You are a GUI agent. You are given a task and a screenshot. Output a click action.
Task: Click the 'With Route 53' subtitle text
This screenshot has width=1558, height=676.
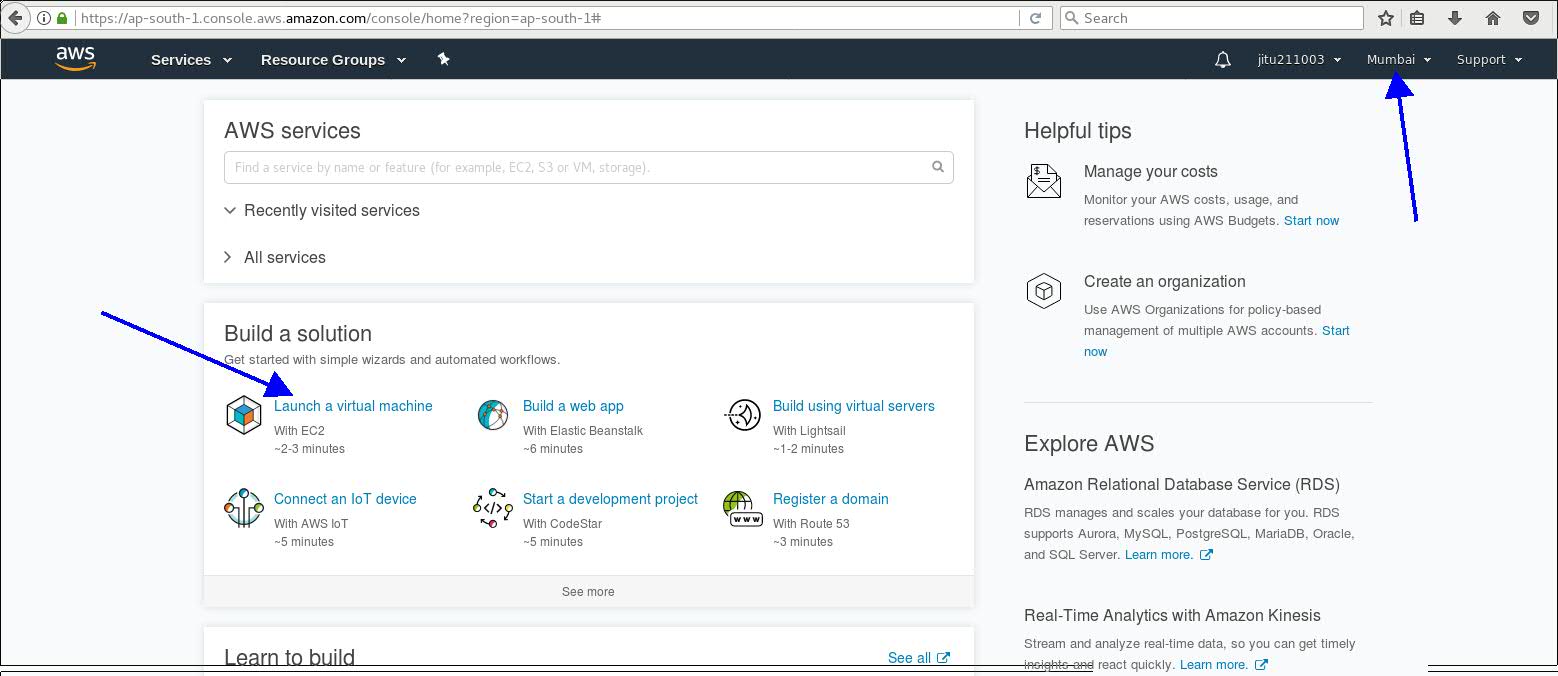pos(811,524)
